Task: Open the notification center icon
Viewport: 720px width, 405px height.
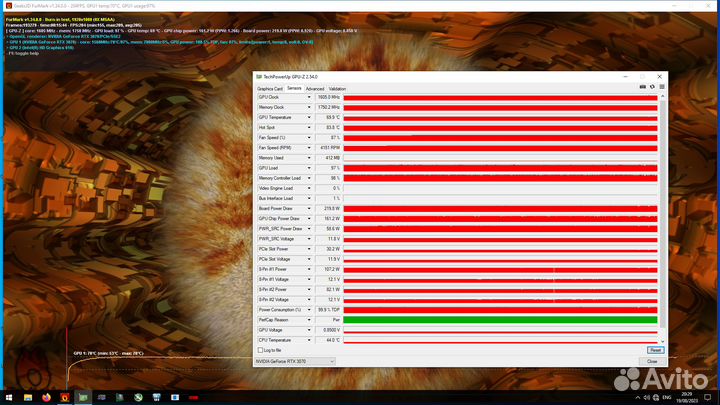Action: pos(707,398)
